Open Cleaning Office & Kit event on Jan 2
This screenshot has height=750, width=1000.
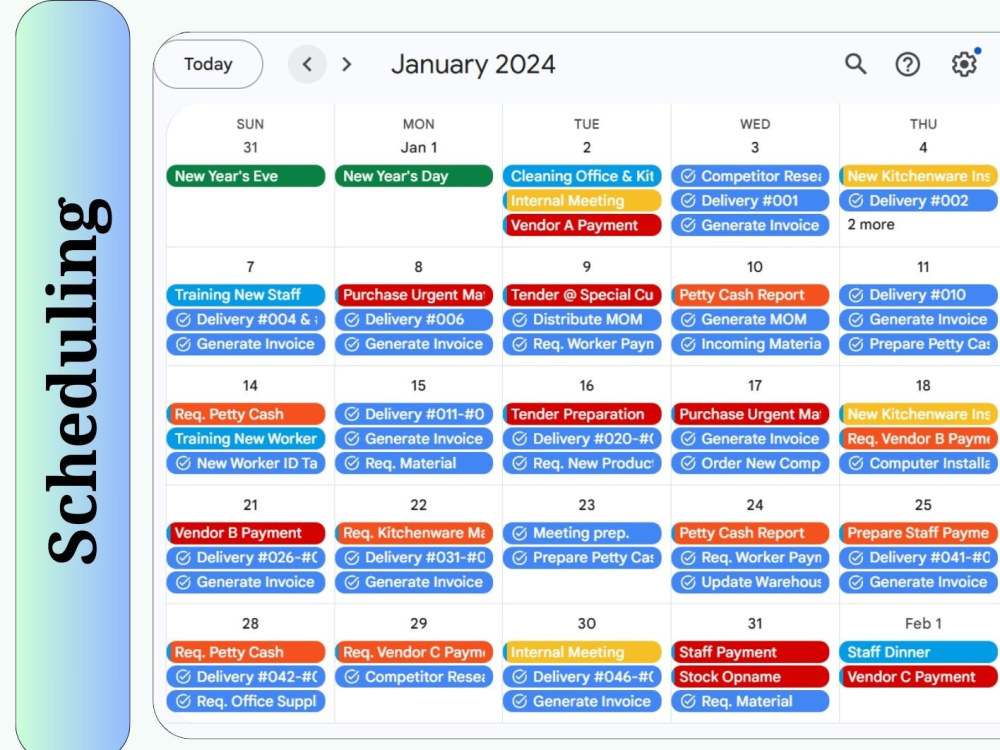tap(582, 176)
